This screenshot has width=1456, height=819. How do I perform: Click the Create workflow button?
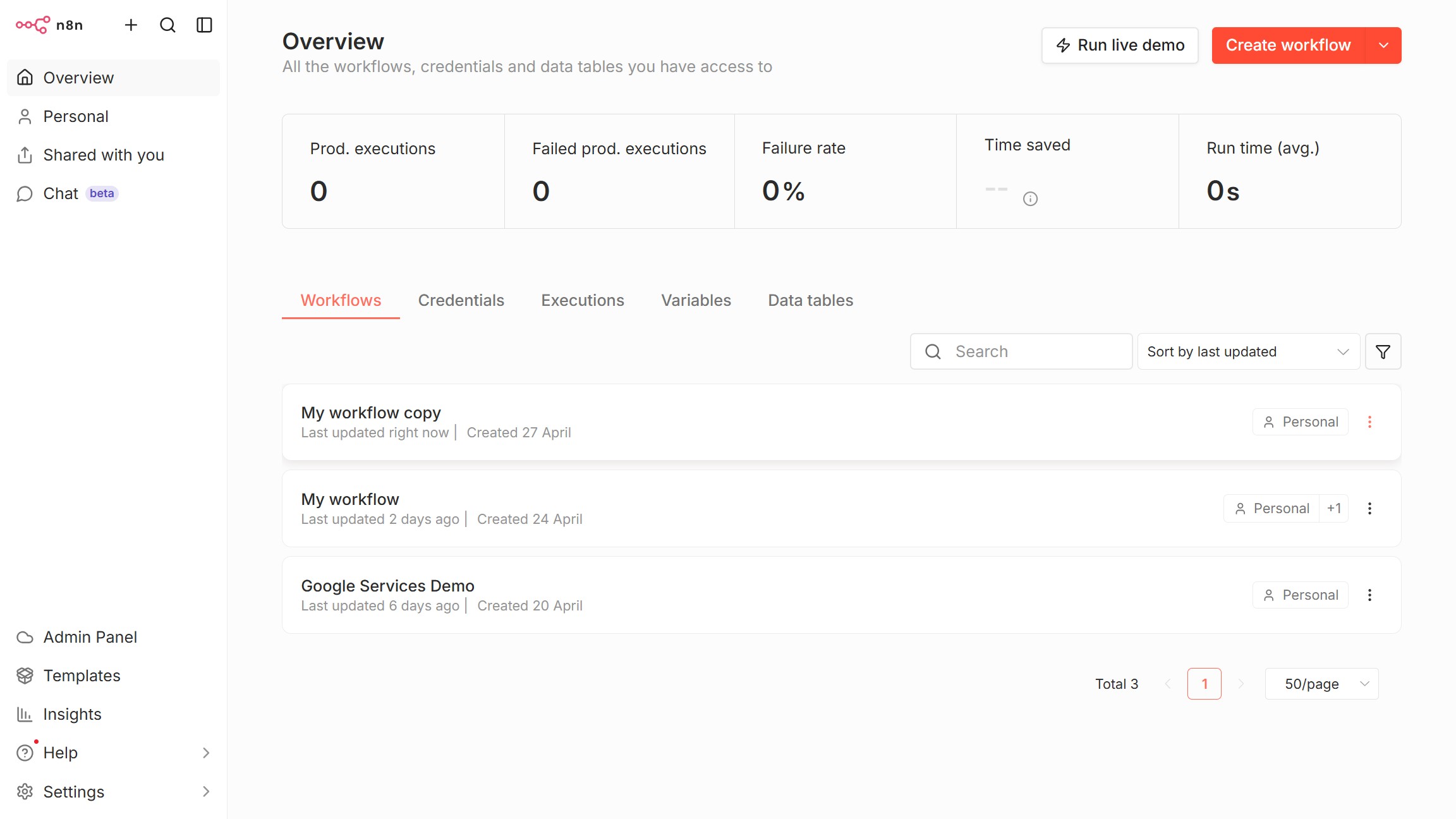point(1288,45)
